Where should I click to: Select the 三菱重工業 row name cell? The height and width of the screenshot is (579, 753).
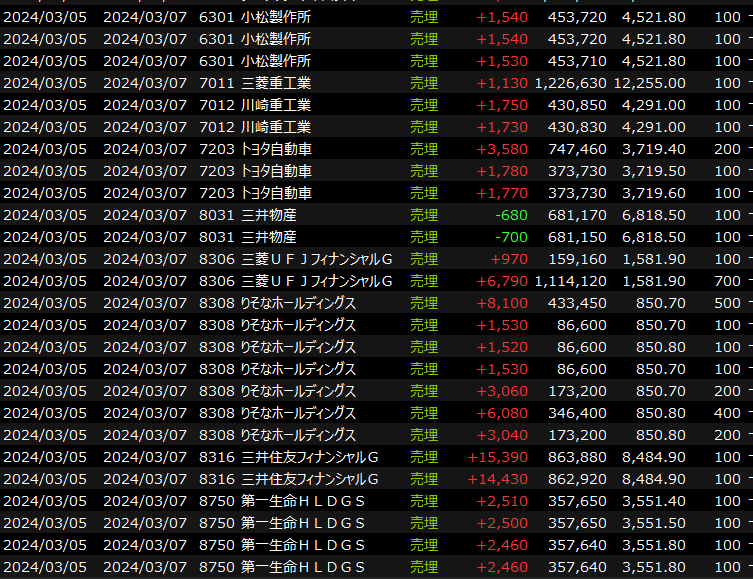pos(276,83)
